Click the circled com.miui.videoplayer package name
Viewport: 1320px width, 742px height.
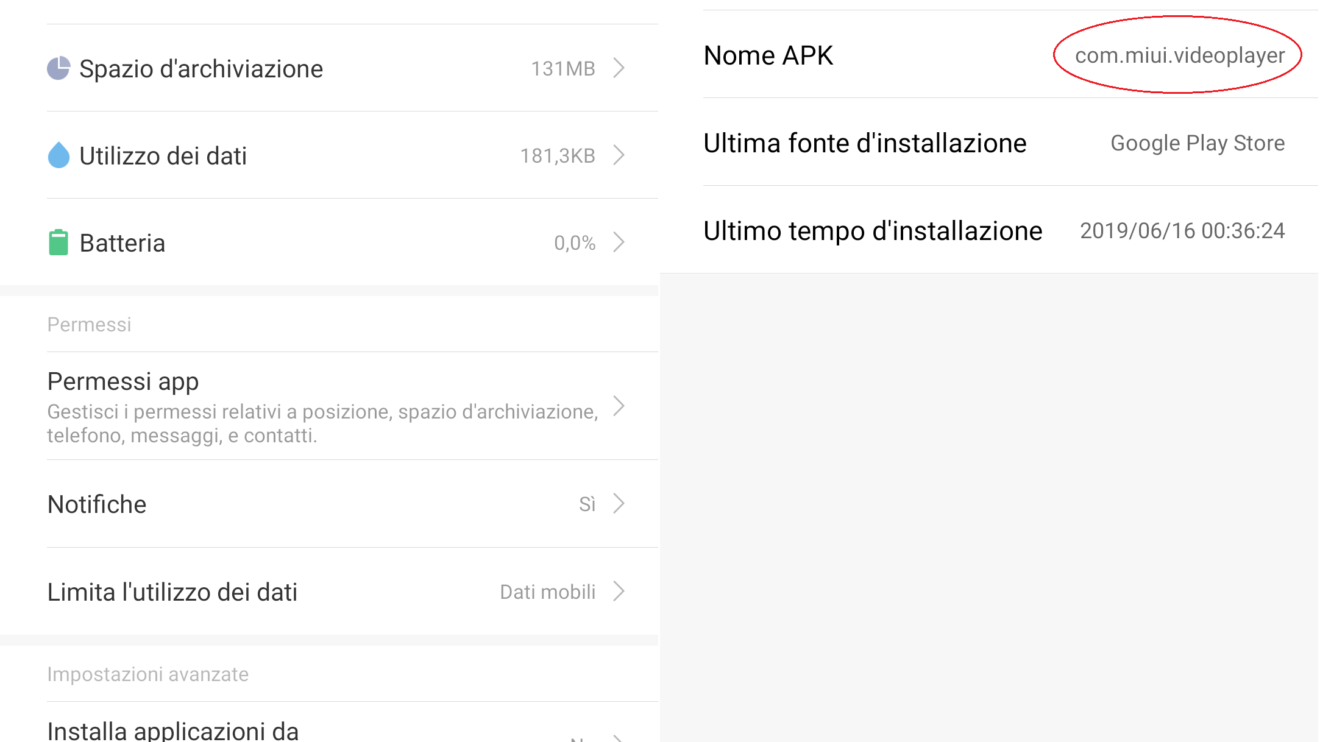[x=1179, y=56]
